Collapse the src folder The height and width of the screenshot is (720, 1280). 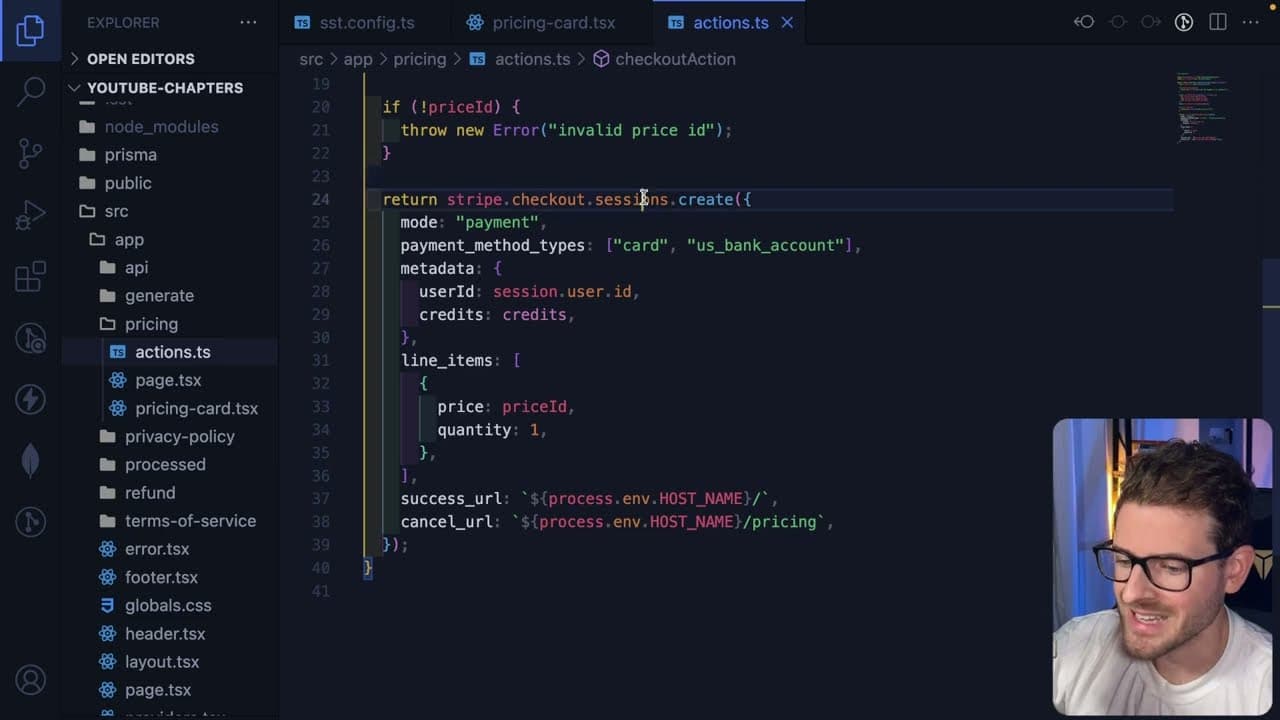click(116, 211)
